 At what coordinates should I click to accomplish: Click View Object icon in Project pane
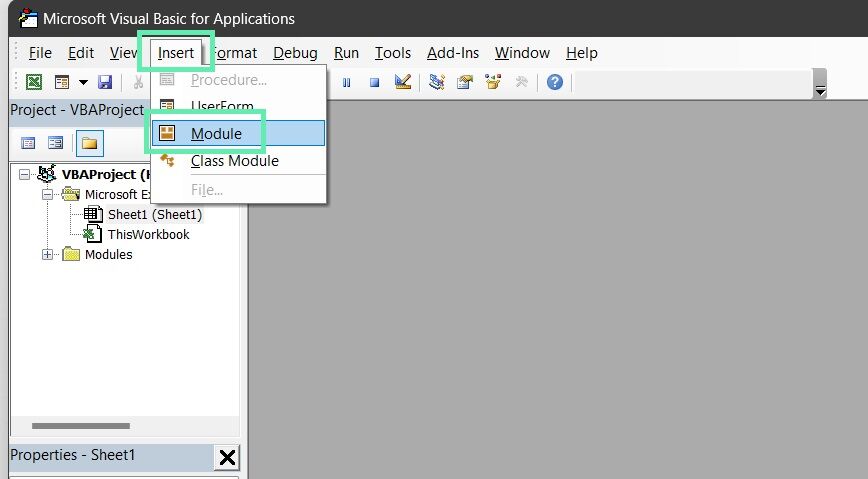click(55, 143)
